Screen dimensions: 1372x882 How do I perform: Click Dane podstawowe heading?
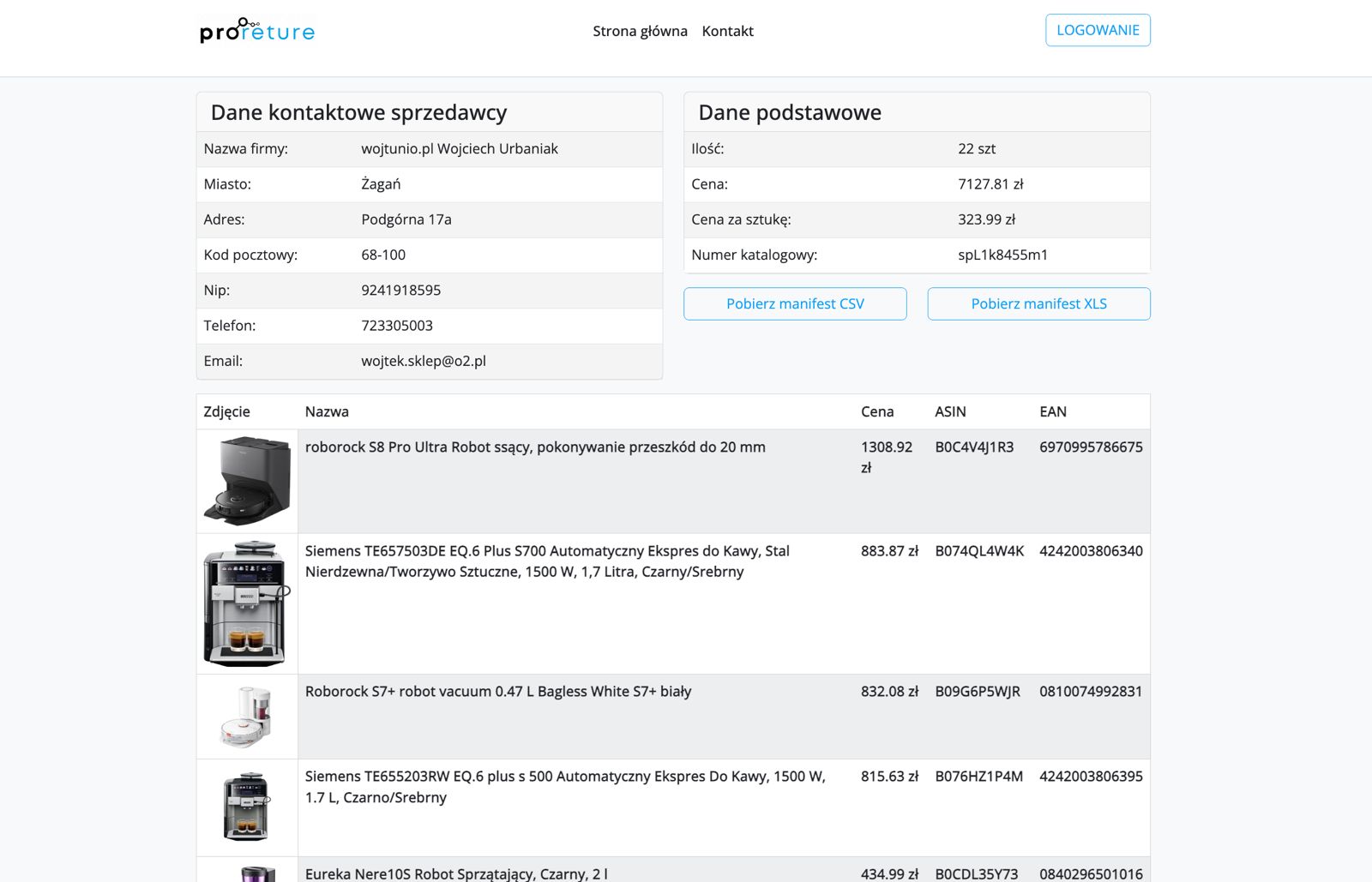pyautogui.click(x=790, y=112)
